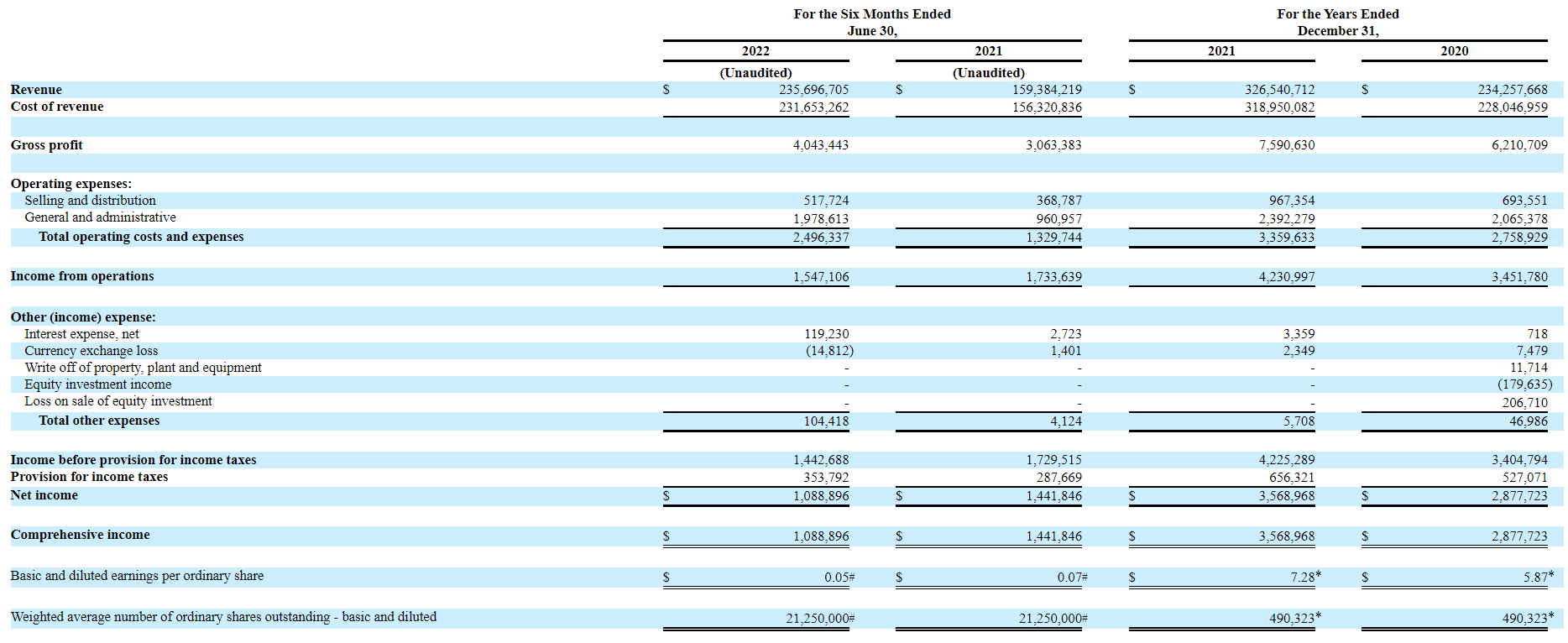Click general and administrative value 1,978,613

[x=821, y=219]
